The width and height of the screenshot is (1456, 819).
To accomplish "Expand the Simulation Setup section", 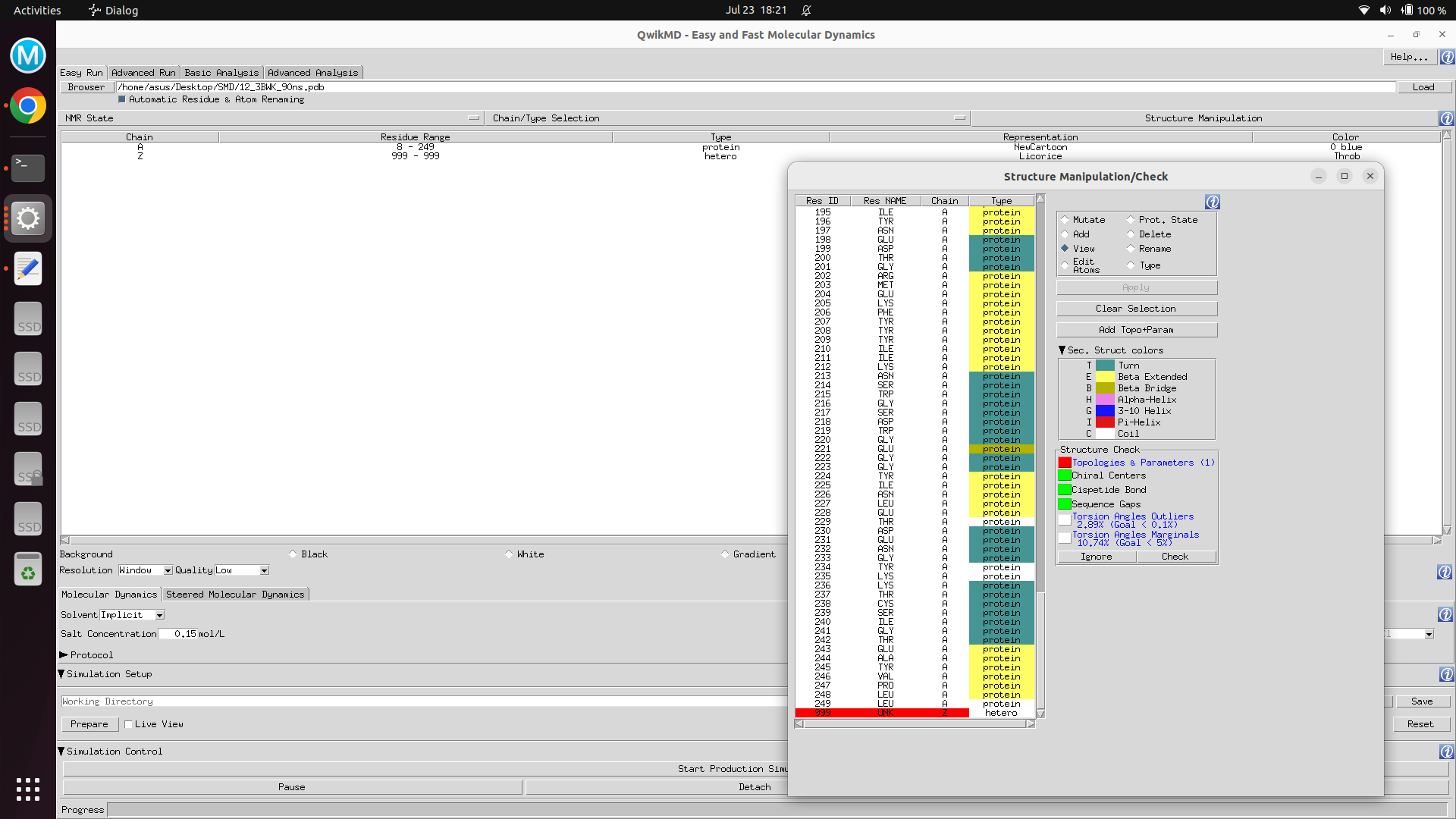I will point(64,673).
